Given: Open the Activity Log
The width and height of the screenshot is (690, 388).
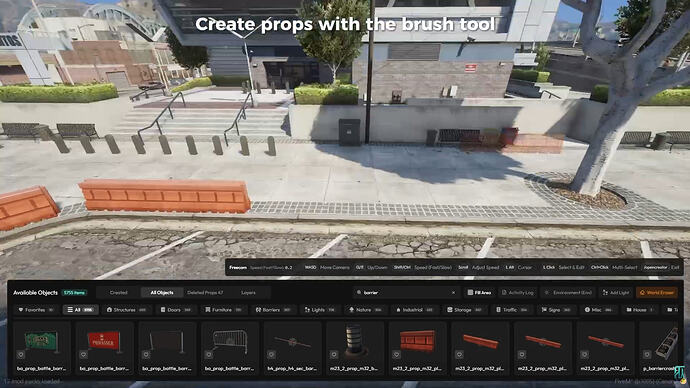Looking at the screenshot, I should tap(518, 293).
